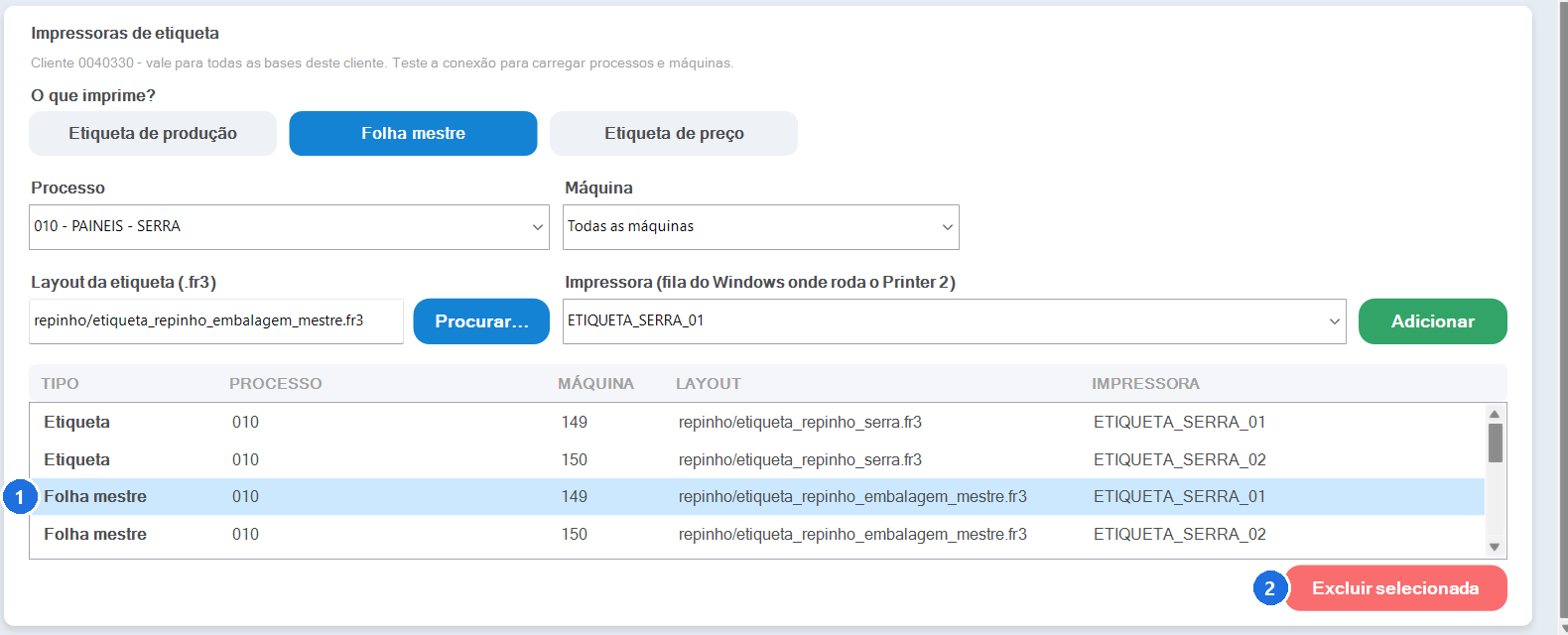Select Etiqueta row for machine 149

[x=757, y=422]
